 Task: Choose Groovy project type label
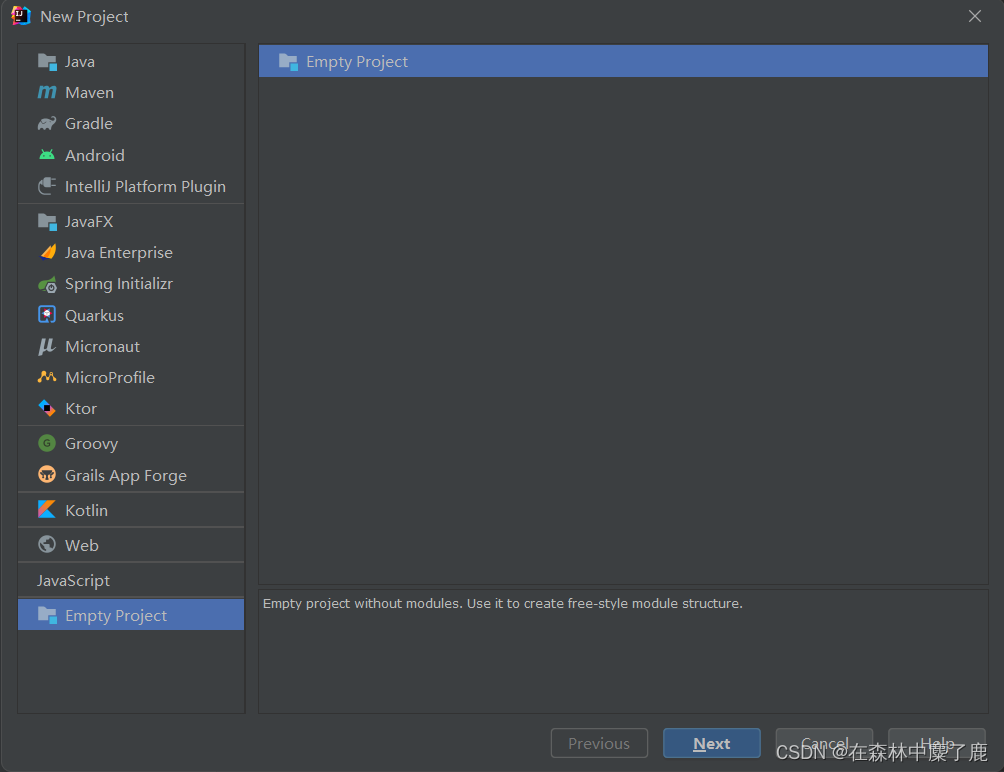click(x=92, y=444)
